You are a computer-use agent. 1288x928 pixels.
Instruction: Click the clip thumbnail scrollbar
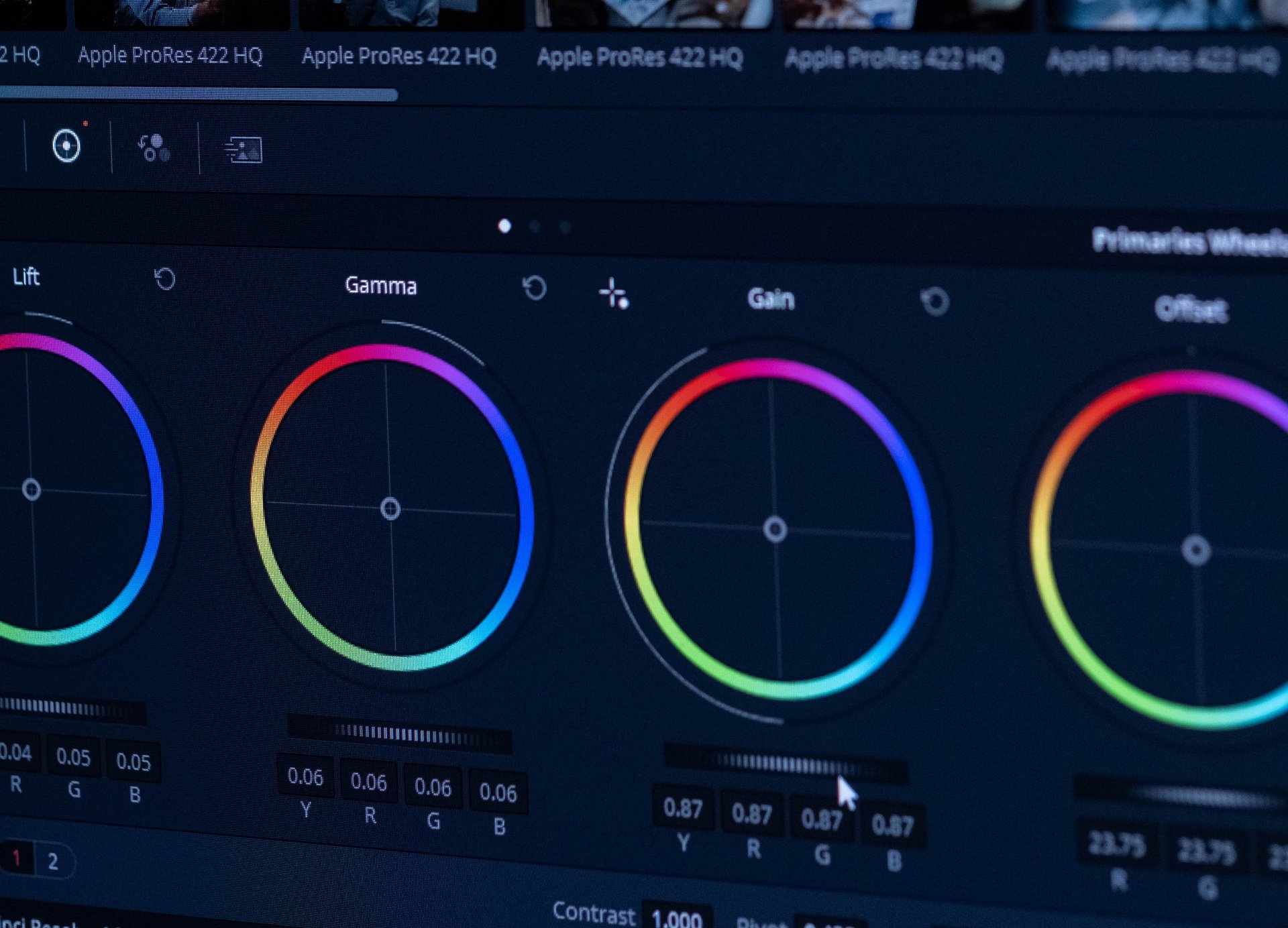(x=198, y=95)
